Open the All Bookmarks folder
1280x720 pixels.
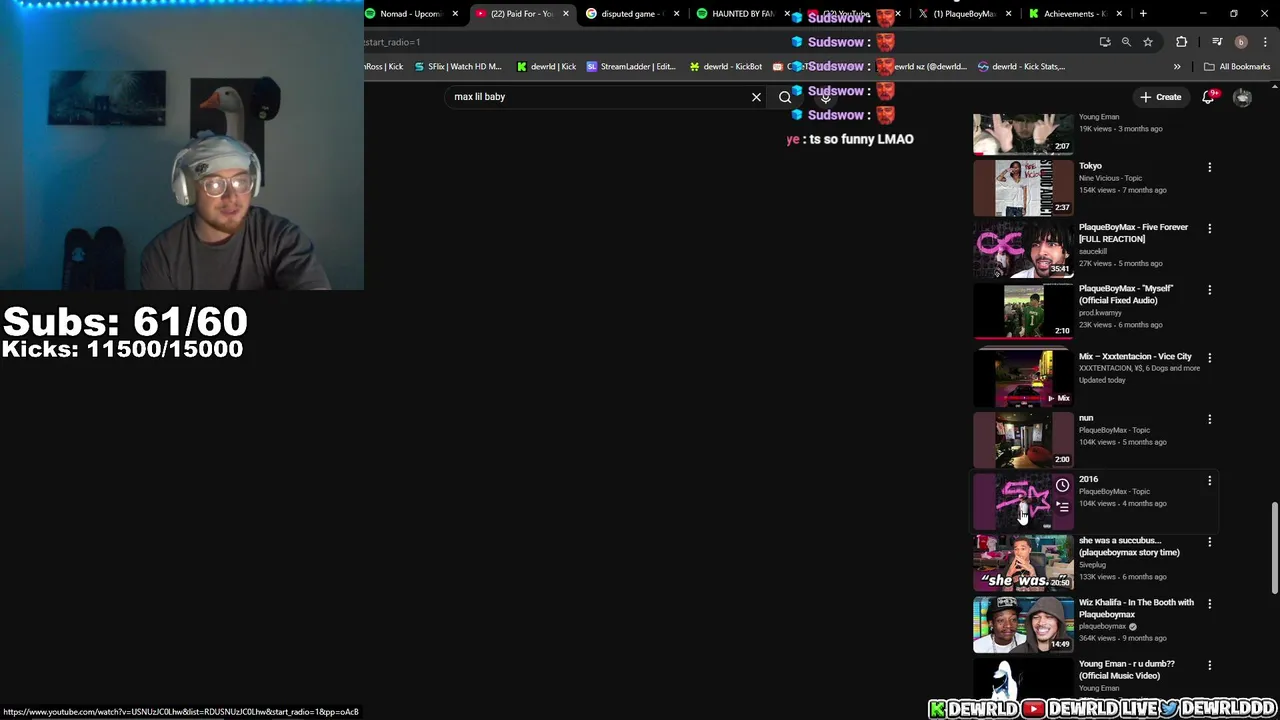(x=1237, y=67)
